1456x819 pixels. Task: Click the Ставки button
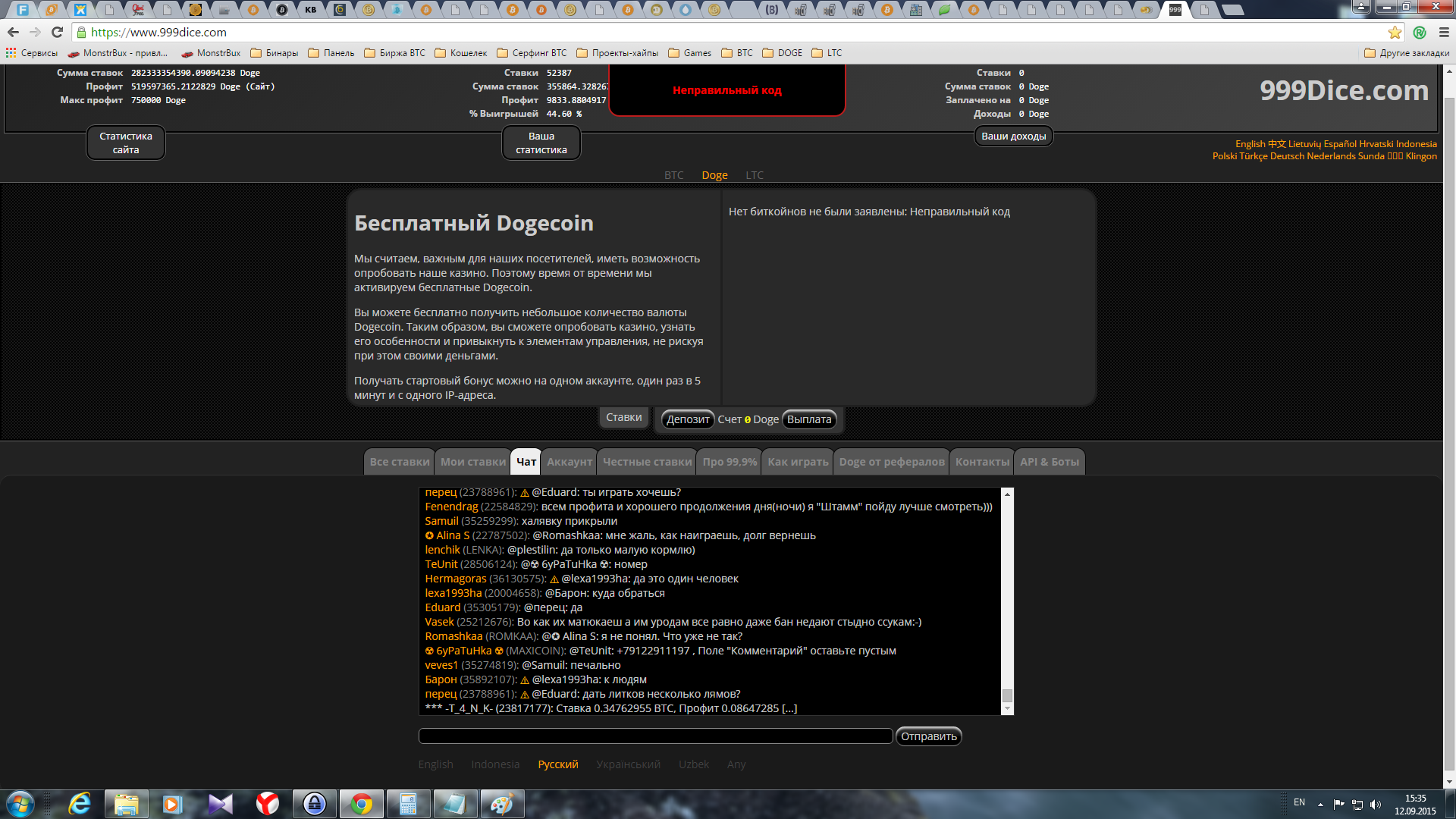pyautogui.click(x=623, y=417)
